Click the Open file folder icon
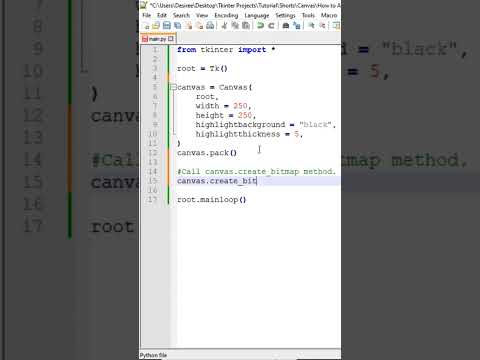The height and width of the screenshot is (360, 480). point(156,26)
